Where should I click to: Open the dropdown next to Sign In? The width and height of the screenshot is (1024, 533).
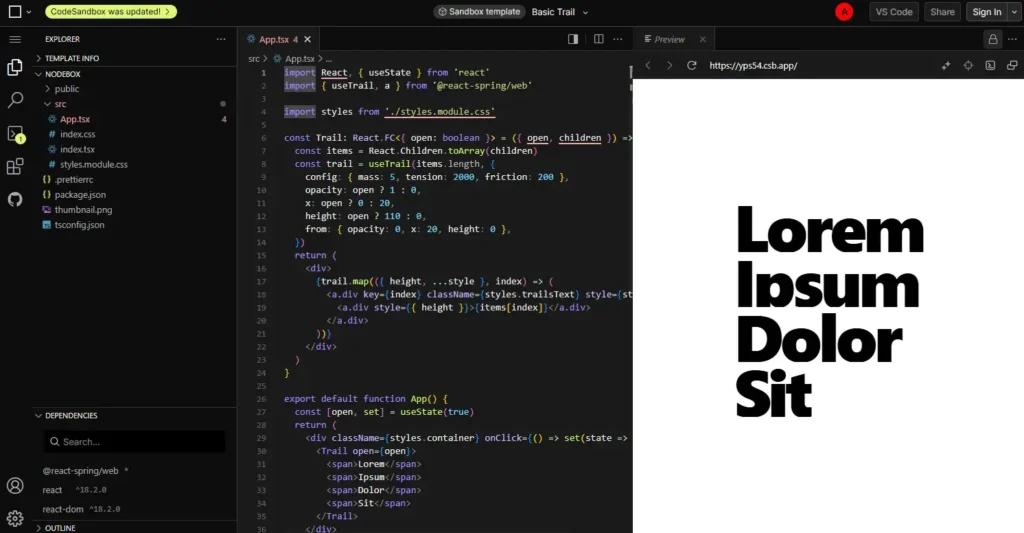pos(1014,12)
